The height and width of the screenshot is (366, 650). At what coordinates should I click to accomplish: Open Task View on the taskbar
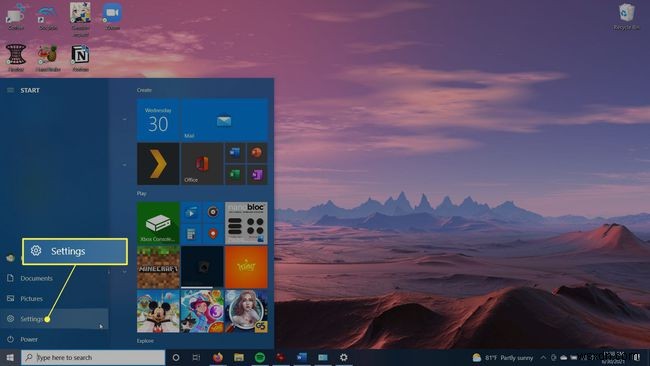pos(196,357)
